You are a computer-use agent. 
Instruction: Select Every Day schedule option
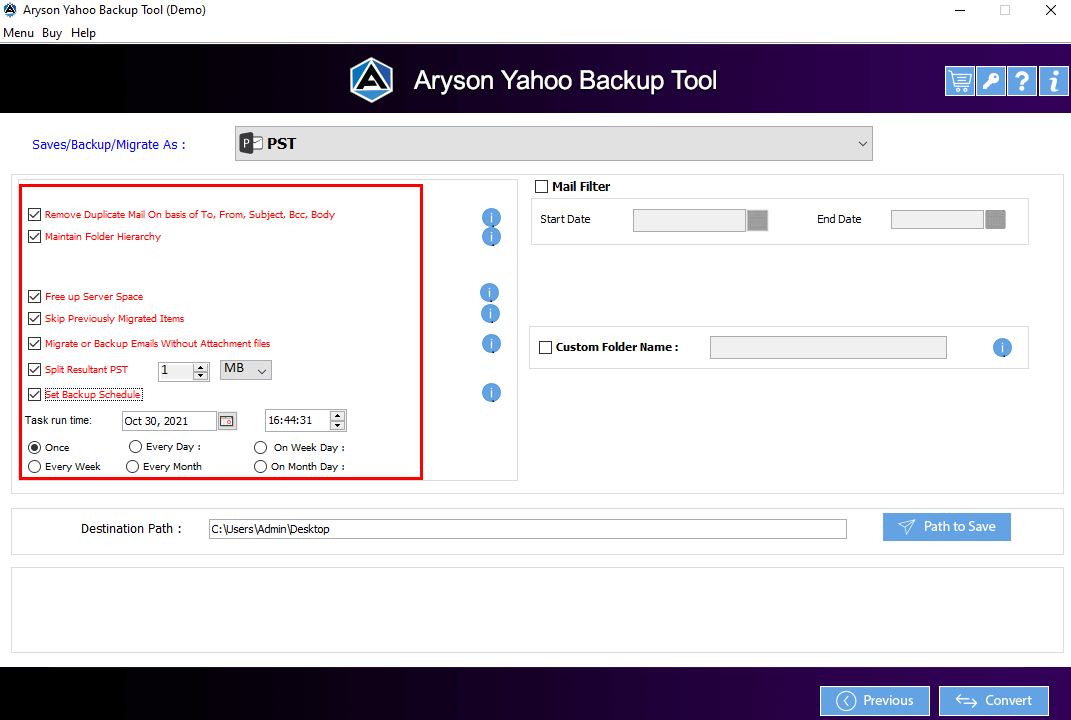coord(135,447)
